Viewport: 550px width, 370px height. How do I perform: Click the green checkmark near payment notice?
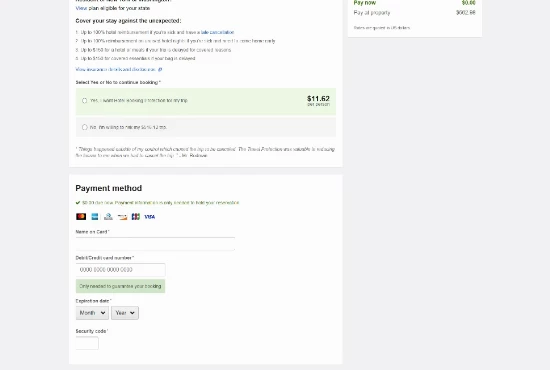78,203
